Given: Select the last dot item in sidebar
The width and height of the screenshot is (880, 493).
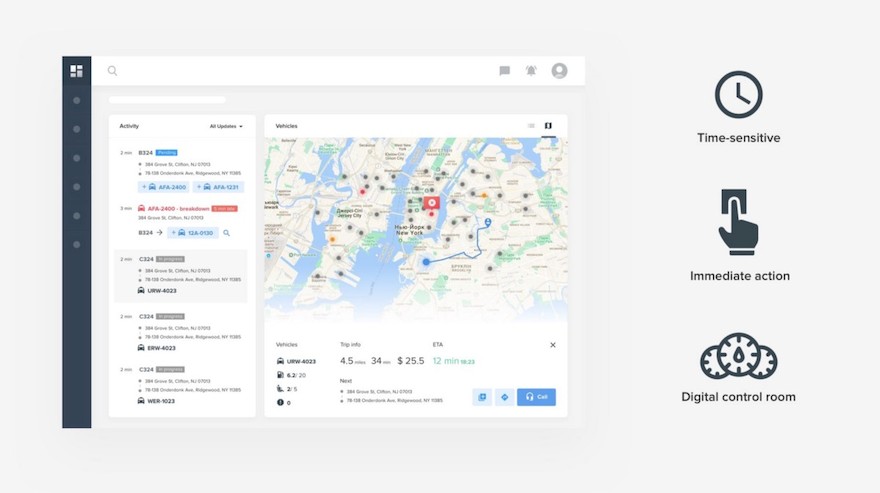Looking at the screenshot, I should pyautogui.click(x=76, y=245).
